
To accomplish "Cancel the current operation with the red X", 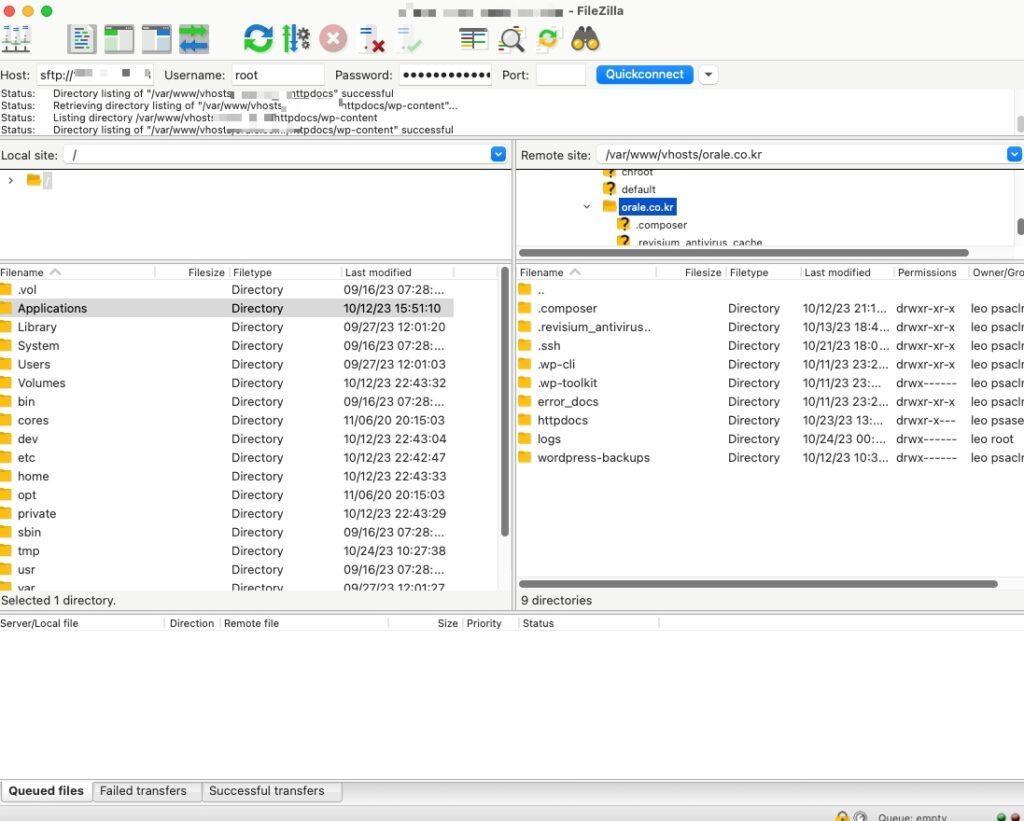I will coord(333,39).
